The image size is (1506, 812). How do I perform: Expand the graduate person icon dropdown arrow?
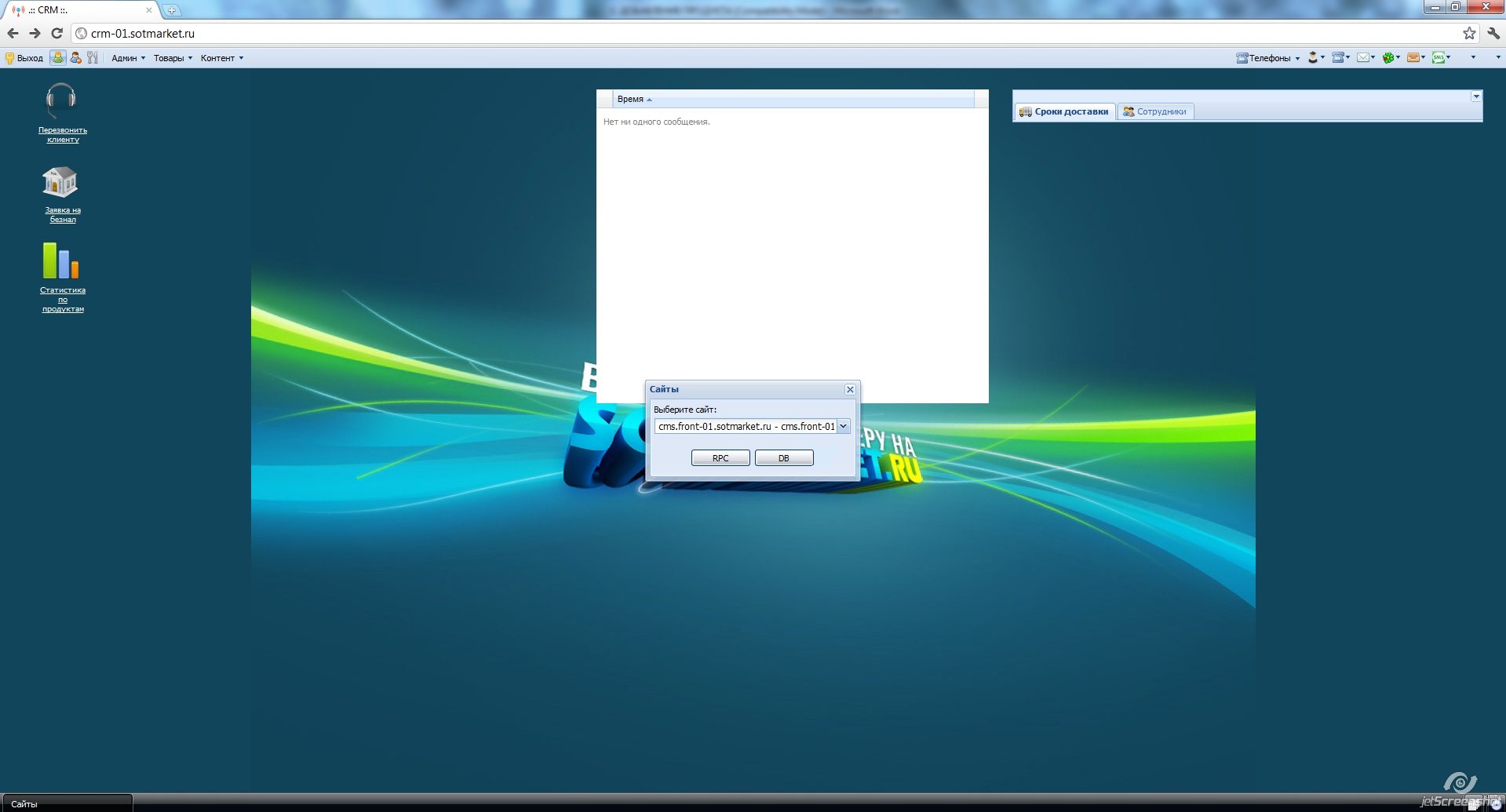1323,57
